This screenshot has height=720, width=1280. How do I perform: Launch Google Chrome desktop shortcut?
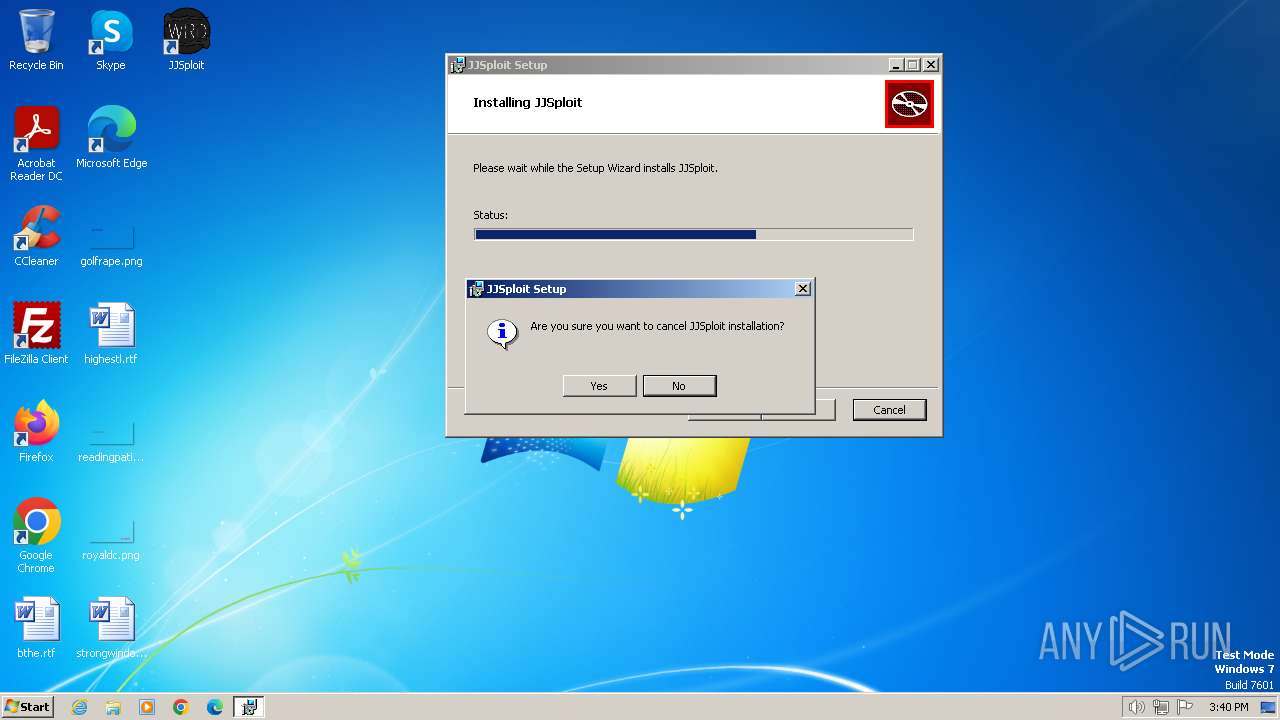(36, 536)
